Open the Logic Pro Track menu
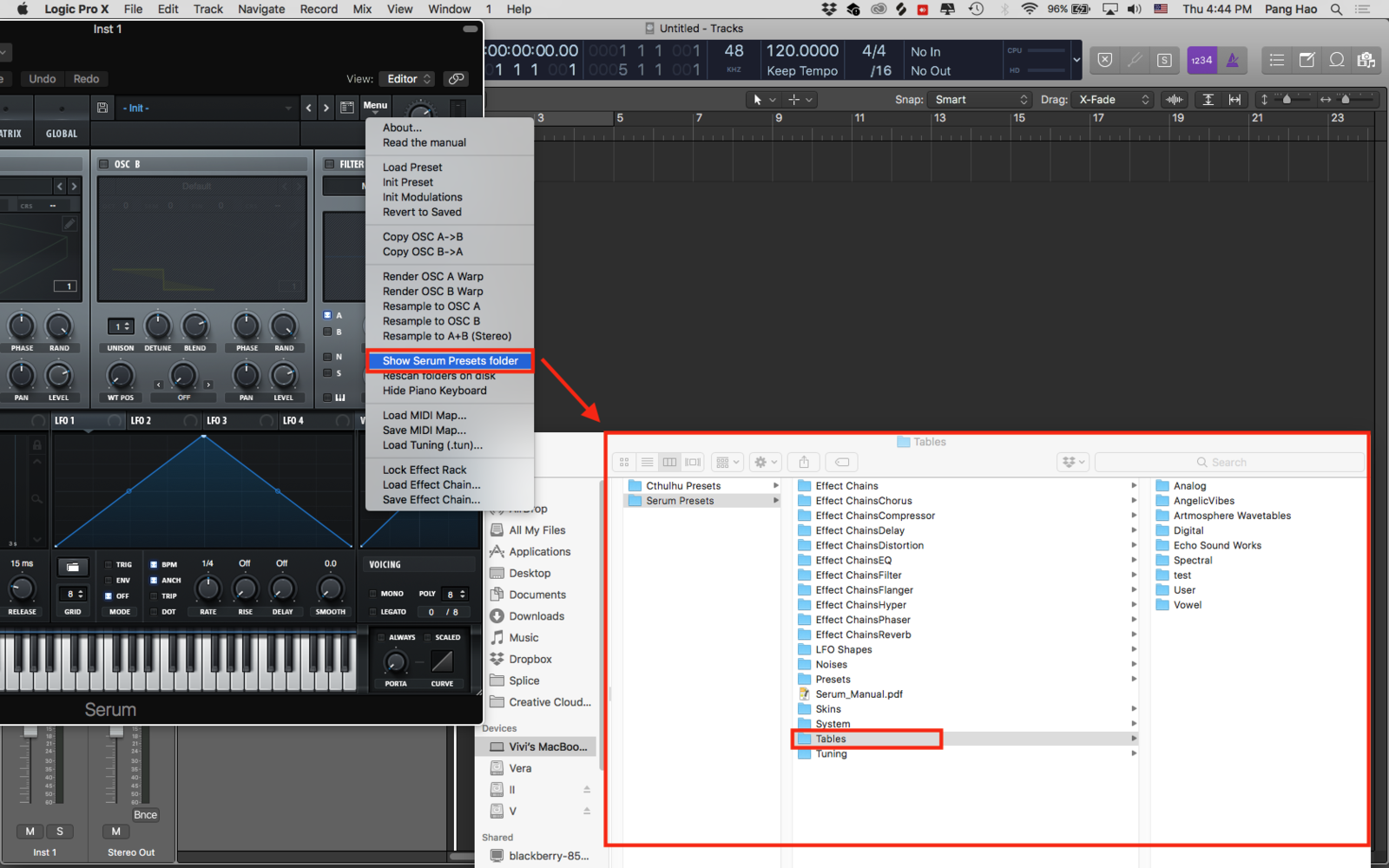The height and width of the screenshot is (868, 1389). [x=207, y=10]
